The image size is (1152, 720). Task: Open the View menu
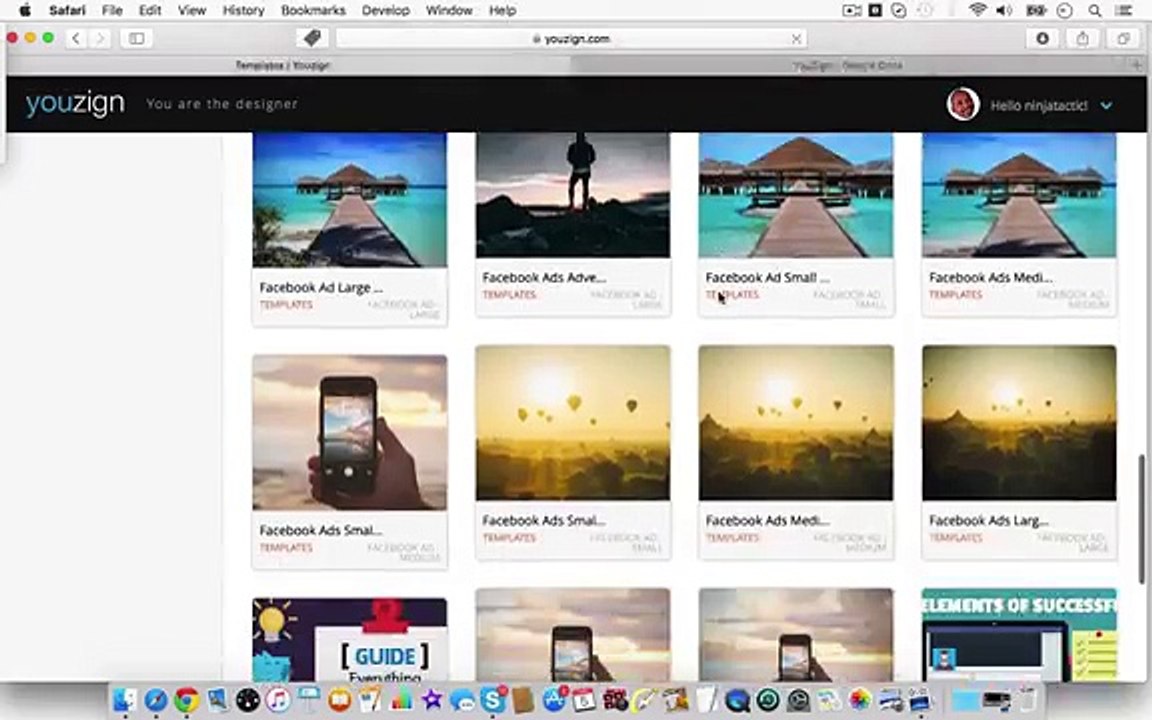pyautogui.click(x=192, y=10)
